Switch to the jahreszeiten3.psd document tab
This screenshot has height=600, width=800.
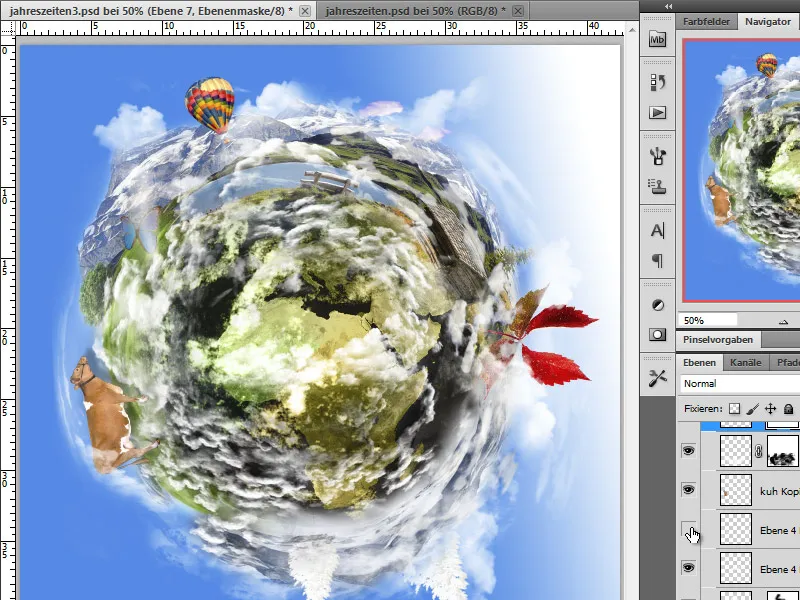[151, 11]
